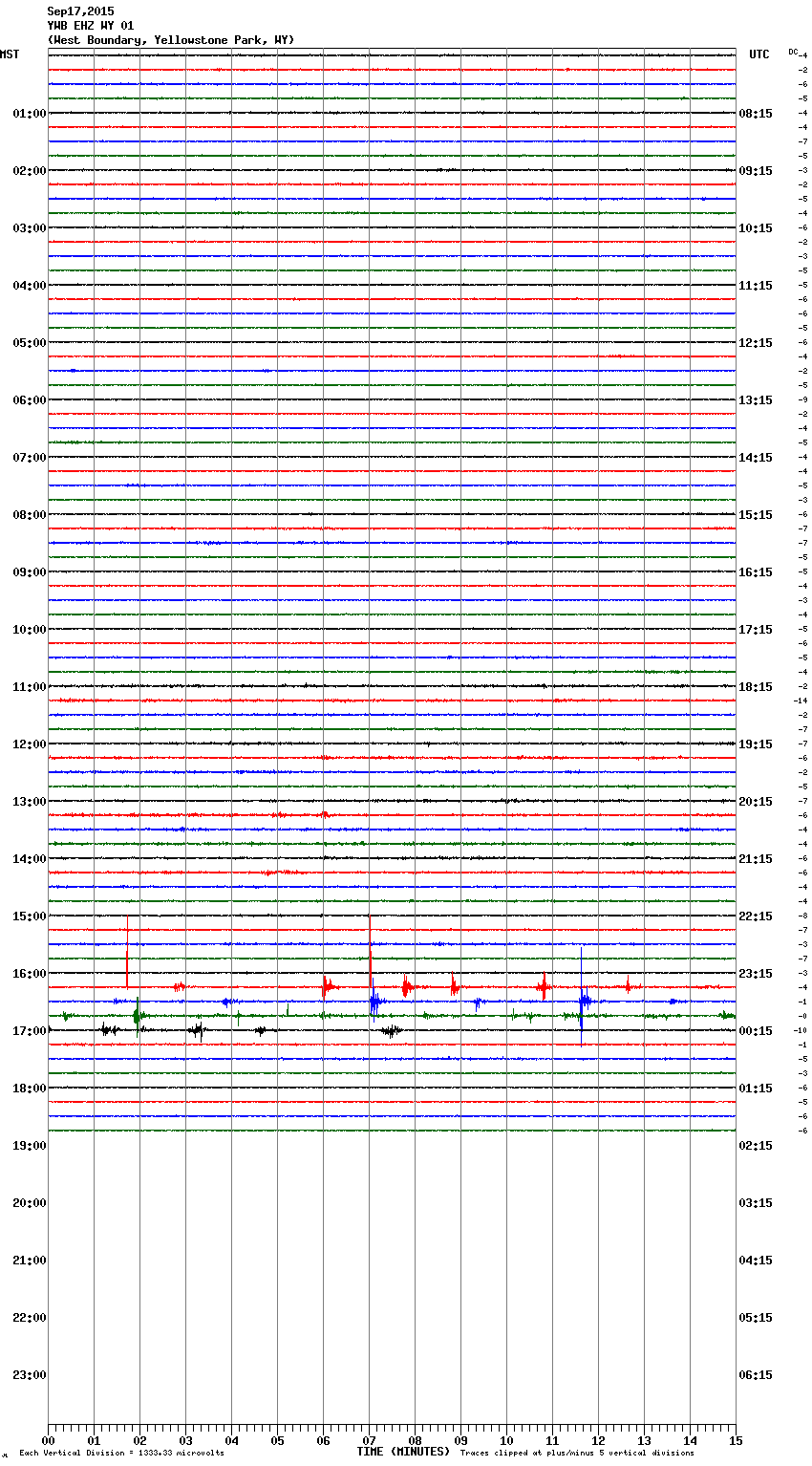Click the date label Sep17,2015
This screenshot has height=1466, width=812.
coord(80,11)
